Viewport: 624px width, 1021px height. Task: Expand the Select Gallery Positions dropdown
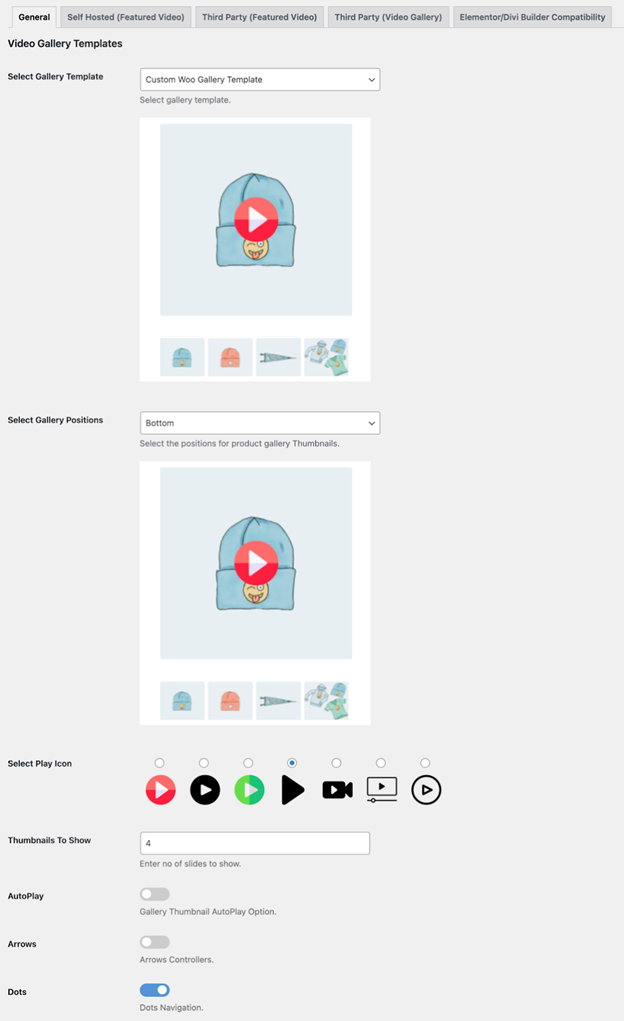(260, 423)
